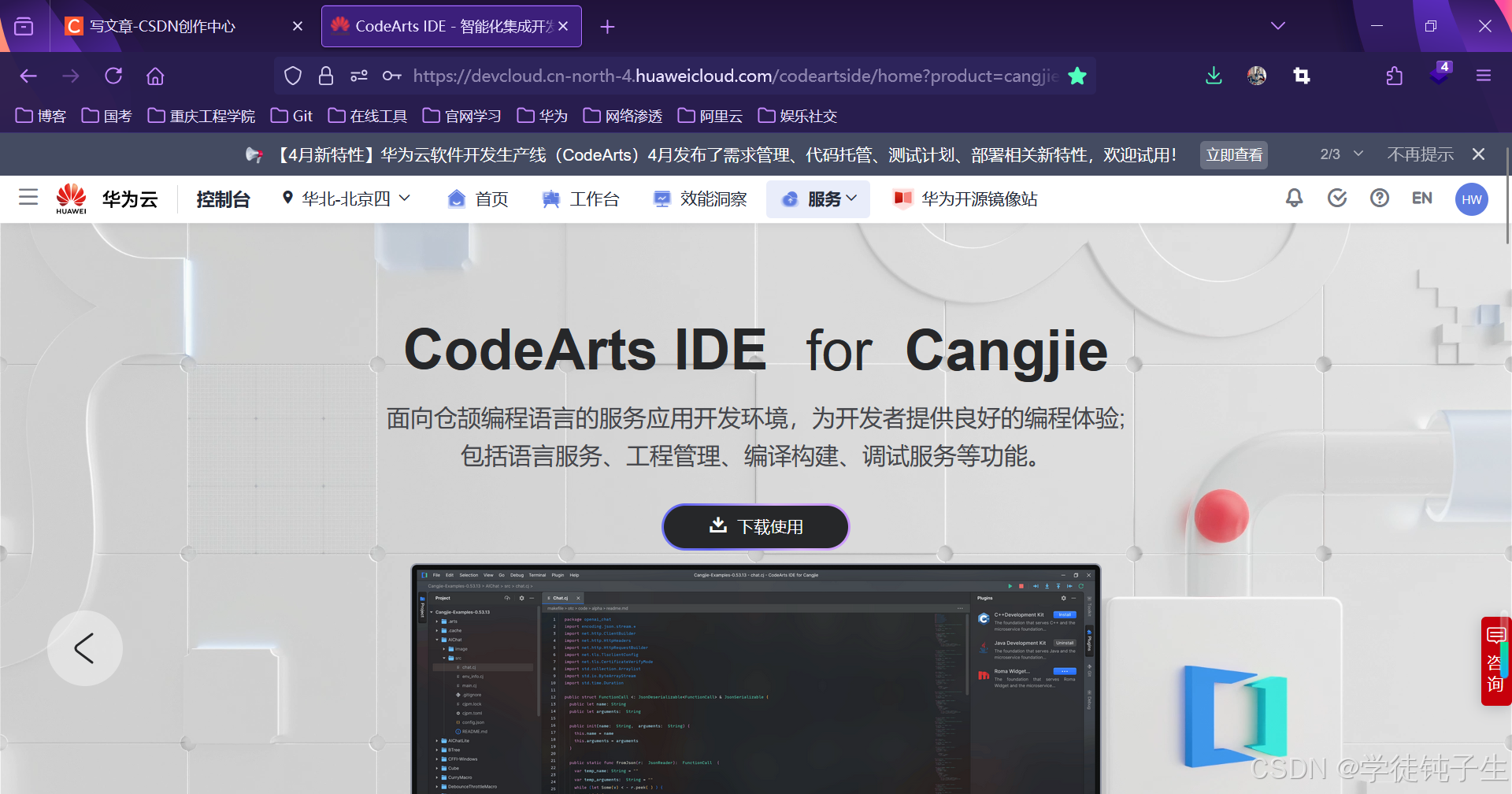Click the 立即查看 announcement button

tap(1234, 154)
